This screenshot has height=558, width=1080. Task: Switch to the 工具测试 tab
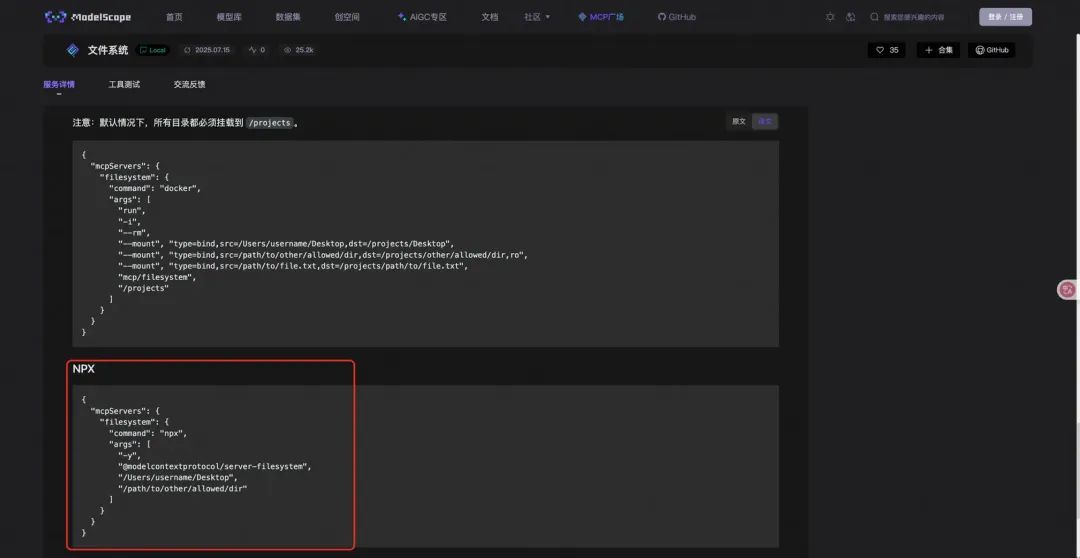pyautogui.click(x=124, y=85)
